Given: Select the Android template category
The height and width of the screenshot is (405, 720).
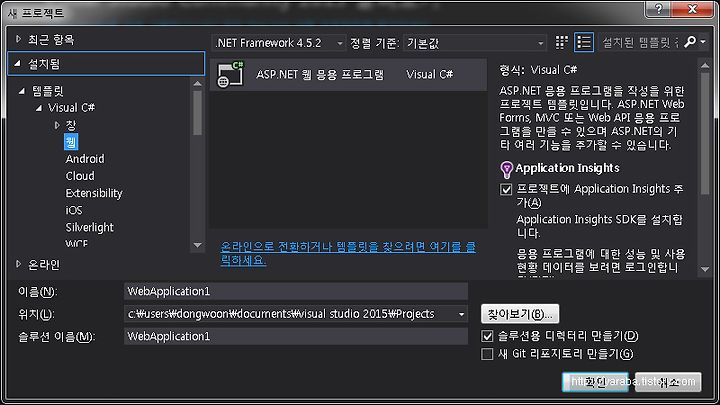Looking at the screenshot, I should tap(85, 159).
